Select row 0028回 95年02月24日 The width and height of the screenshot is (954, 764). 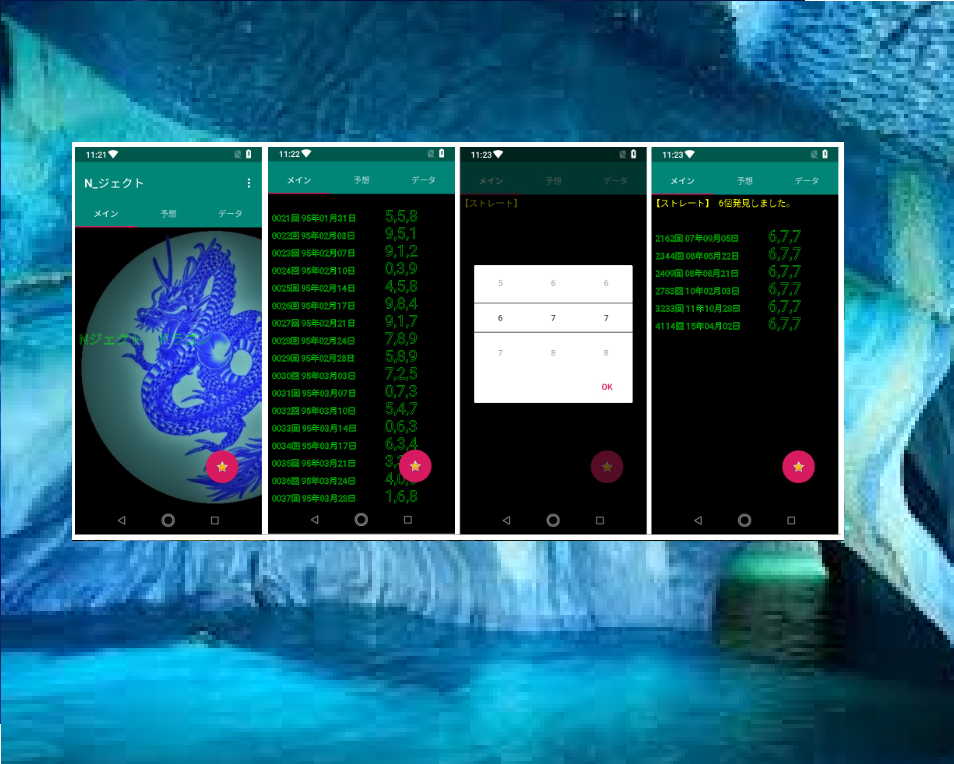345,339
